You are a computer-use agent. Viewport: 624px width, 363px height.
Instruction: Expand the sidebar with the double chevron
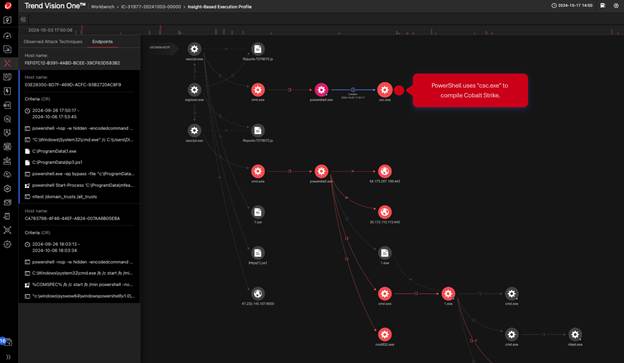[x=8, y=357]
